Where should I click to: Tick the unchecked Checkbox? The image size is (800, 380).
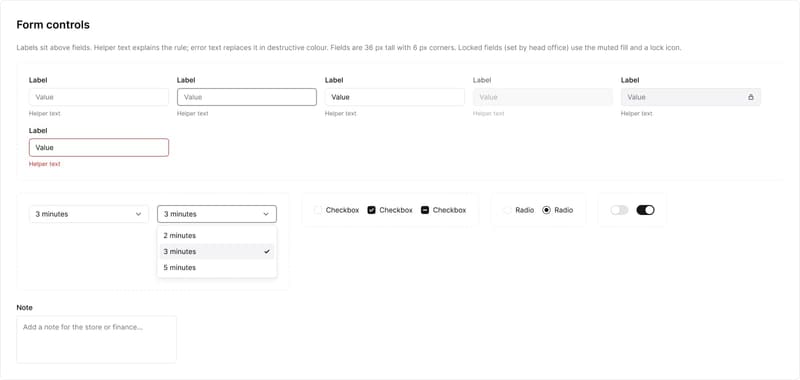coord(318,210)
